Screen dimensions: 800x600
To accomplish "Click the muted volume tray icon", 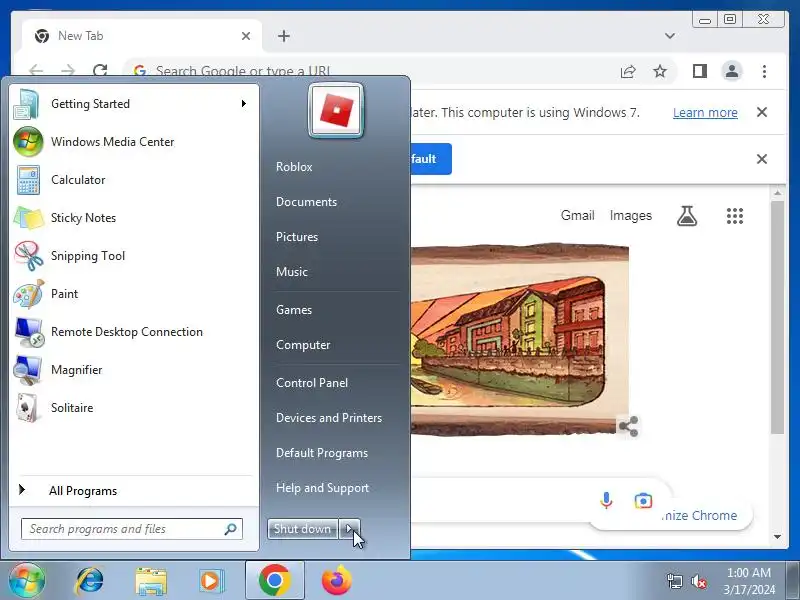I will pyautogui.click(x=698, y=581).
